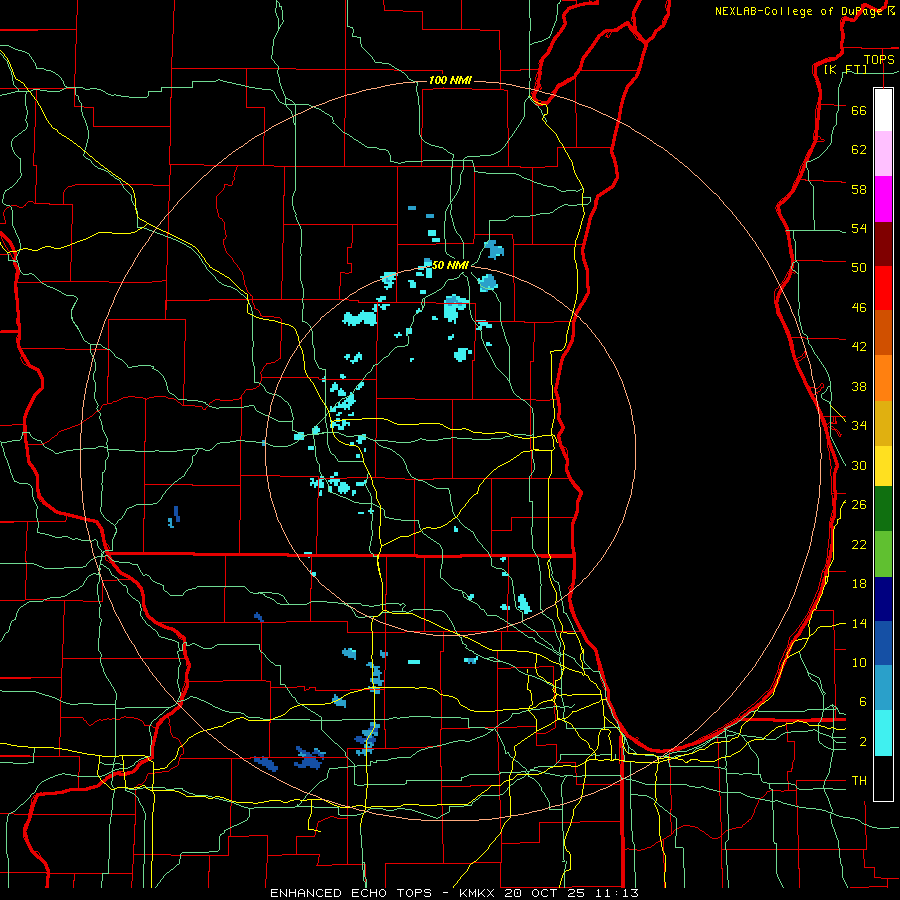Click the light blue swatch near 6

click(x=883, y=688)
